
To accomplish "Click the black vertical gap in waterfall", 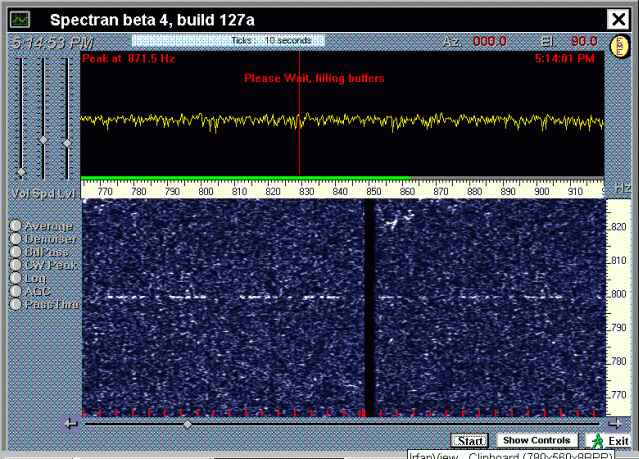I will coord(369,308).
